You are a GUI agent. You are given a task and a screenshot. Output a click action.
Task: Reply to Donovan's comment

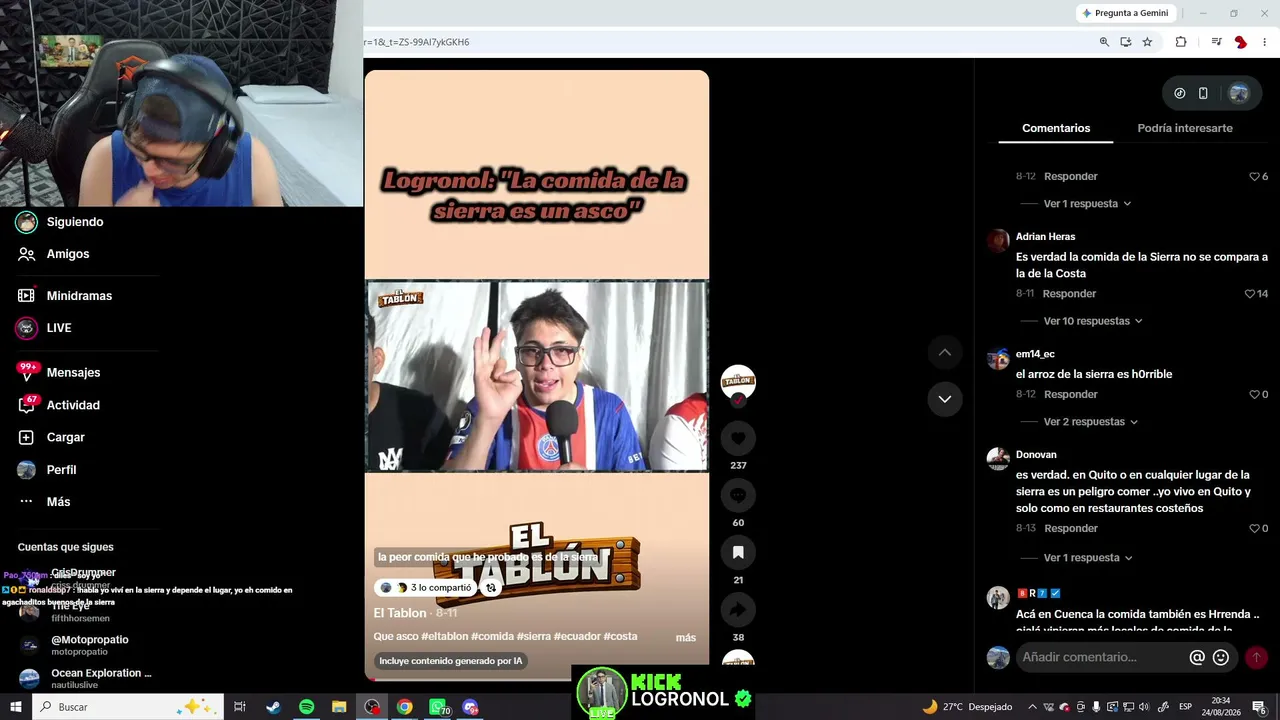[1071, 529]
